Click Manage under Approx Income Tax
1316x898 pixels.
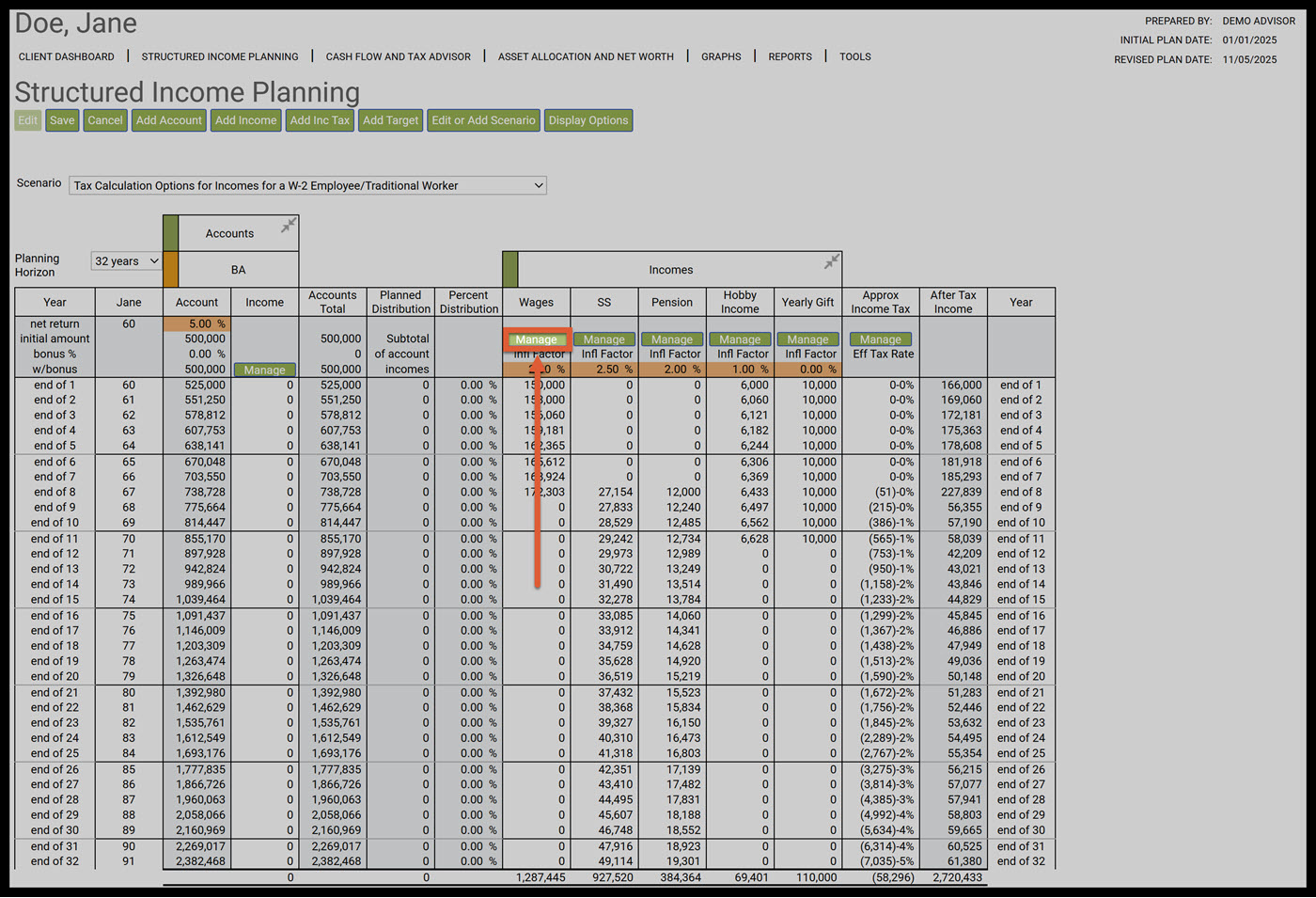click(x=881, y=339)
